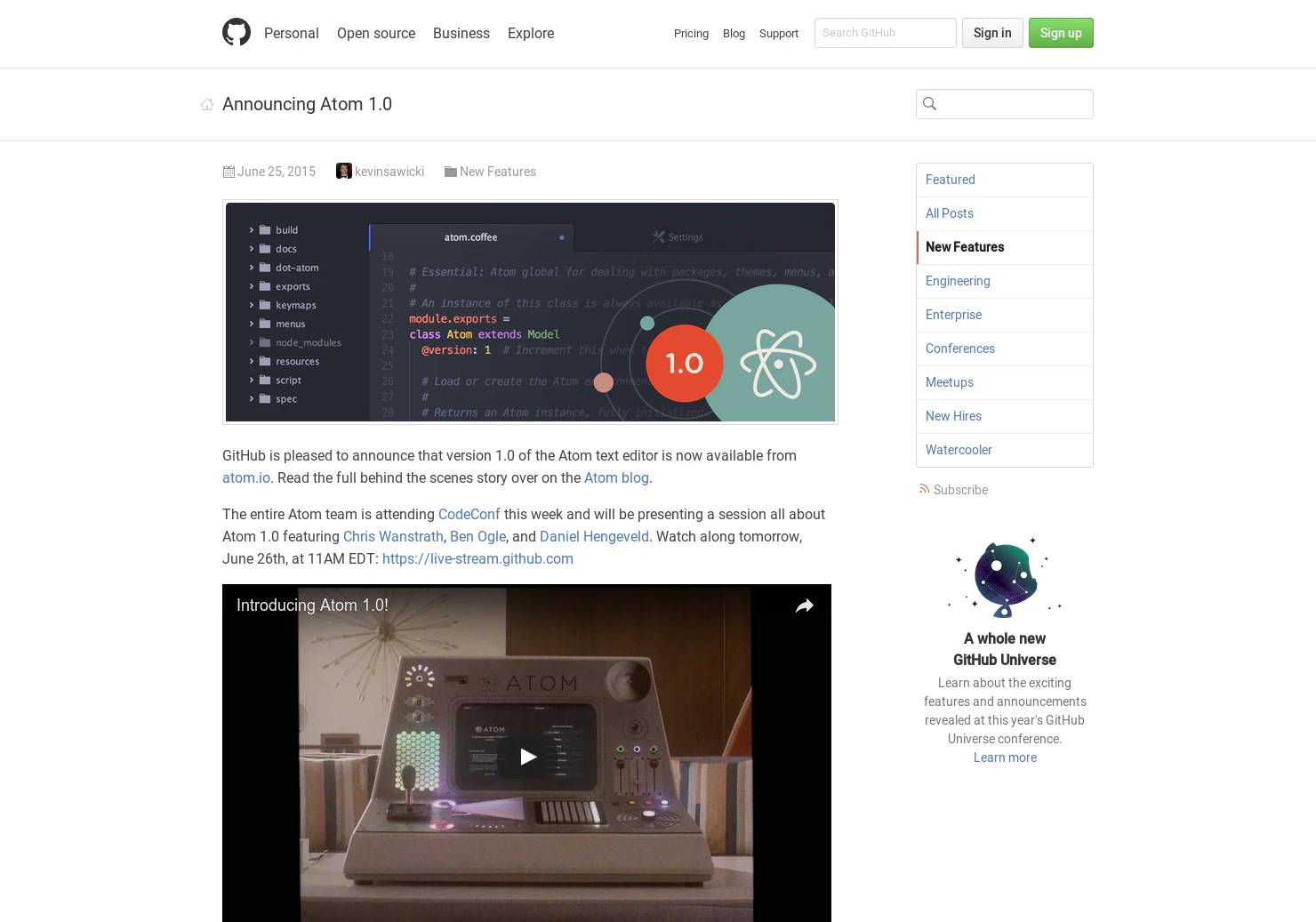This screenshot has width=1316, height=922.
Task: Select Featured in the sidebar
Action: pyautogui.click(x=1005, y=180)
